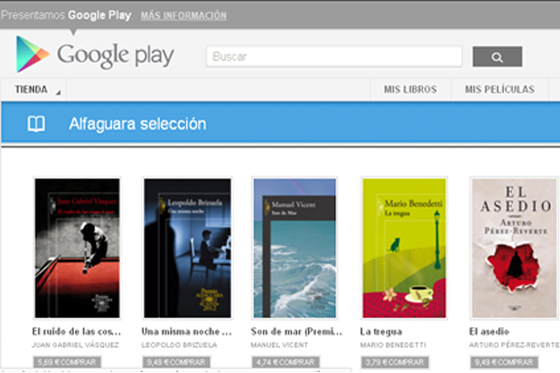Image resolution: width=560 pixels, height=373 pixels.
Task: Buy Son de mar for 4,74 €
Action: (x=286, y=362)
